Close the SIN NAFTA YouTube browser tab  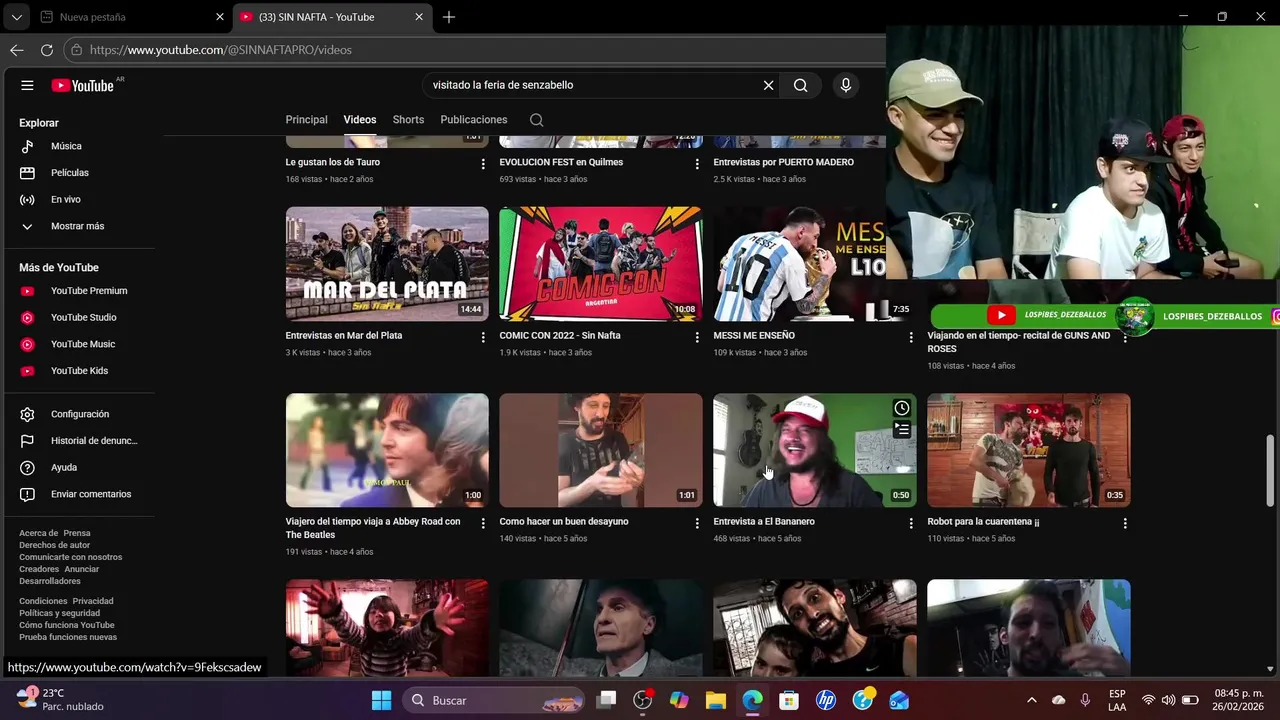click(419, 17)
